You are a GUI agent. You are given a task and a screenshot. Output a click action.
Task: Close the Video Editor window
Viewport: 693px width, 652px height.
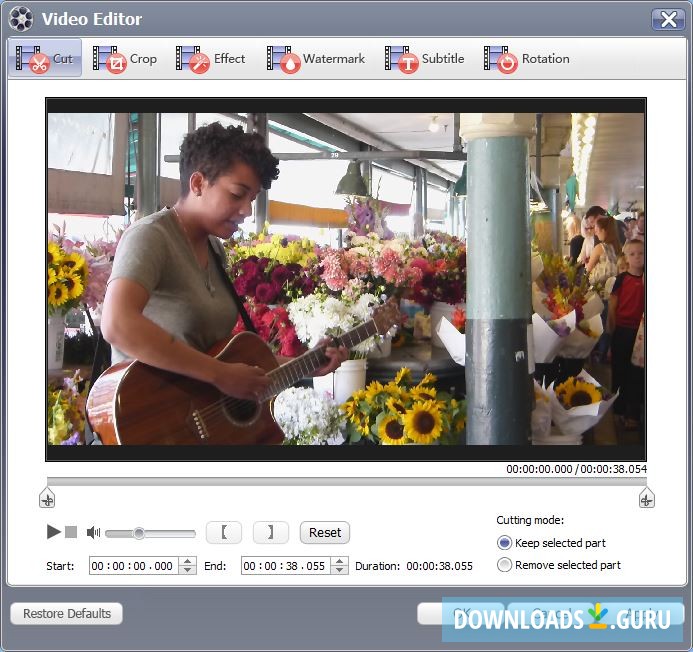tap(668, 19)
